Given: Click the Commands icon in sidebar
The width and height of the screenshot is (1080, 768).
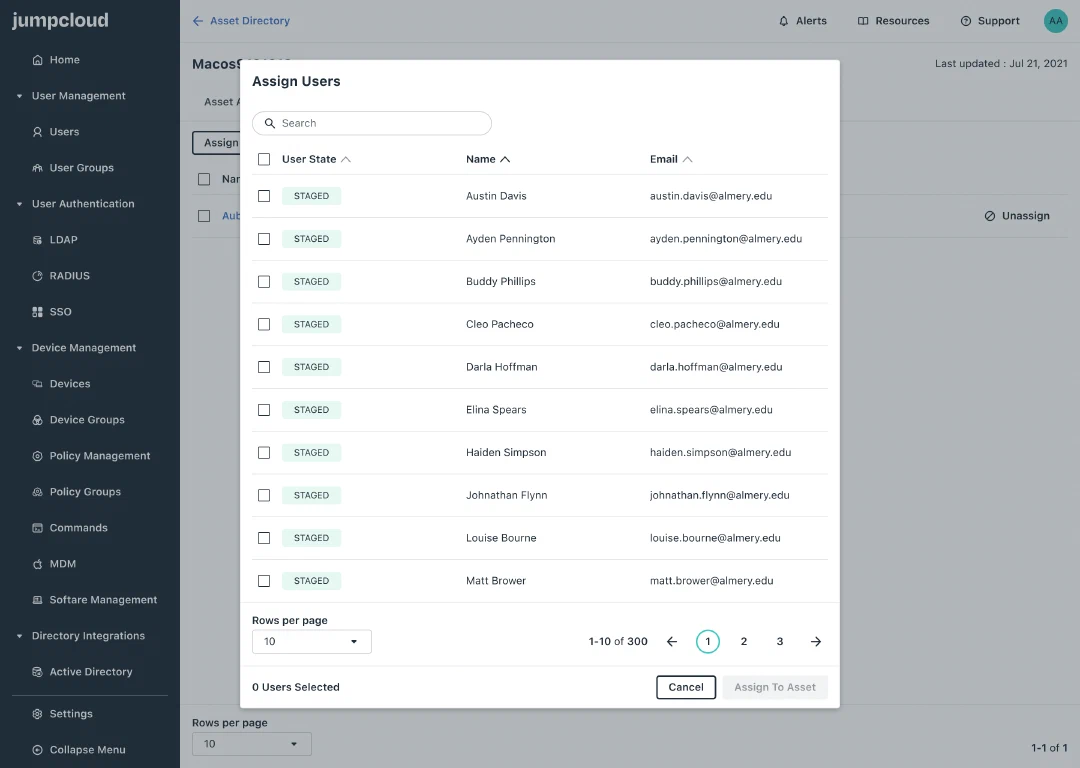Looking at the screenshot, I should (37, 528).
